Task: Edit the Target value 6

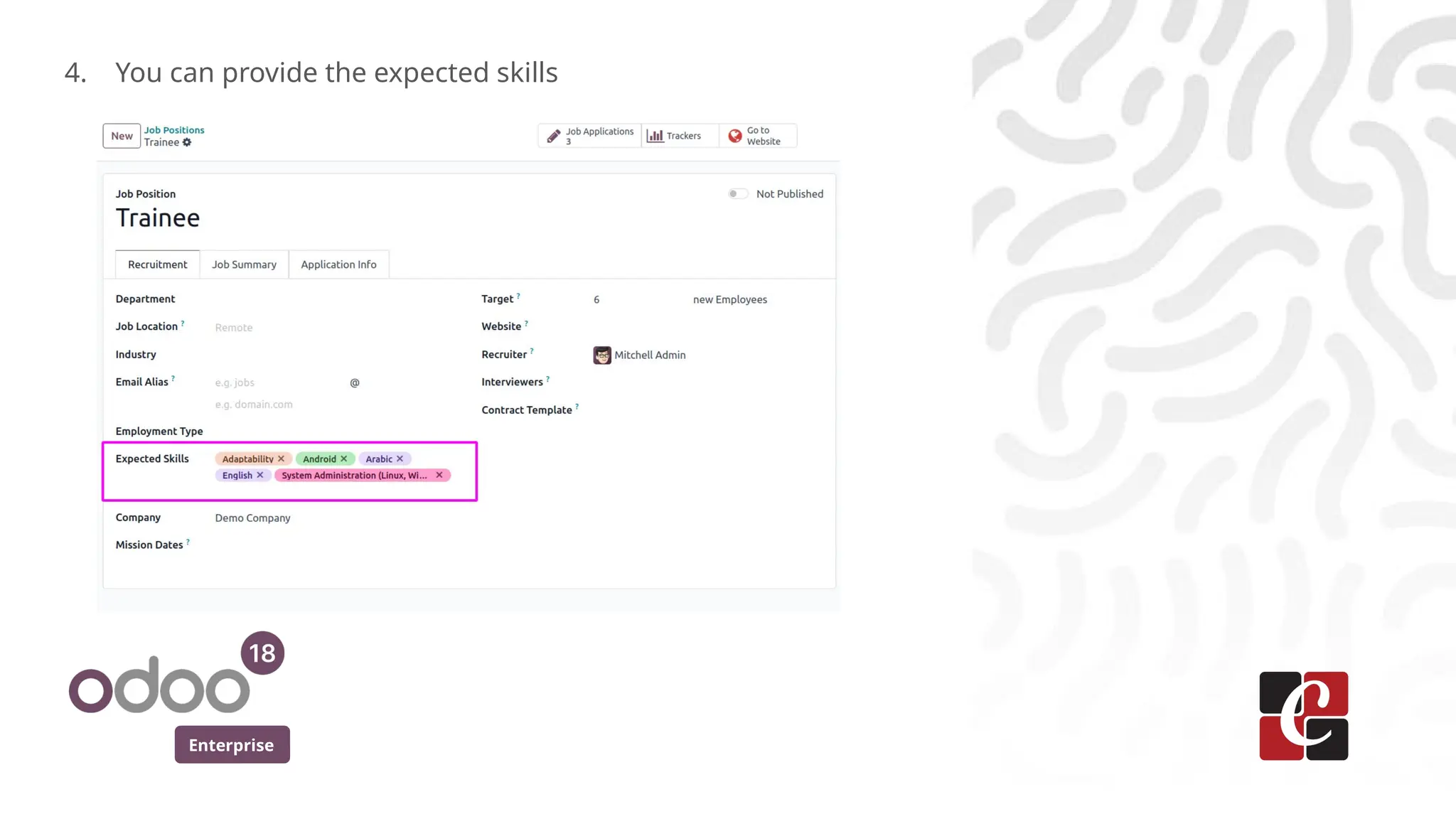Action: pos(596,300)
